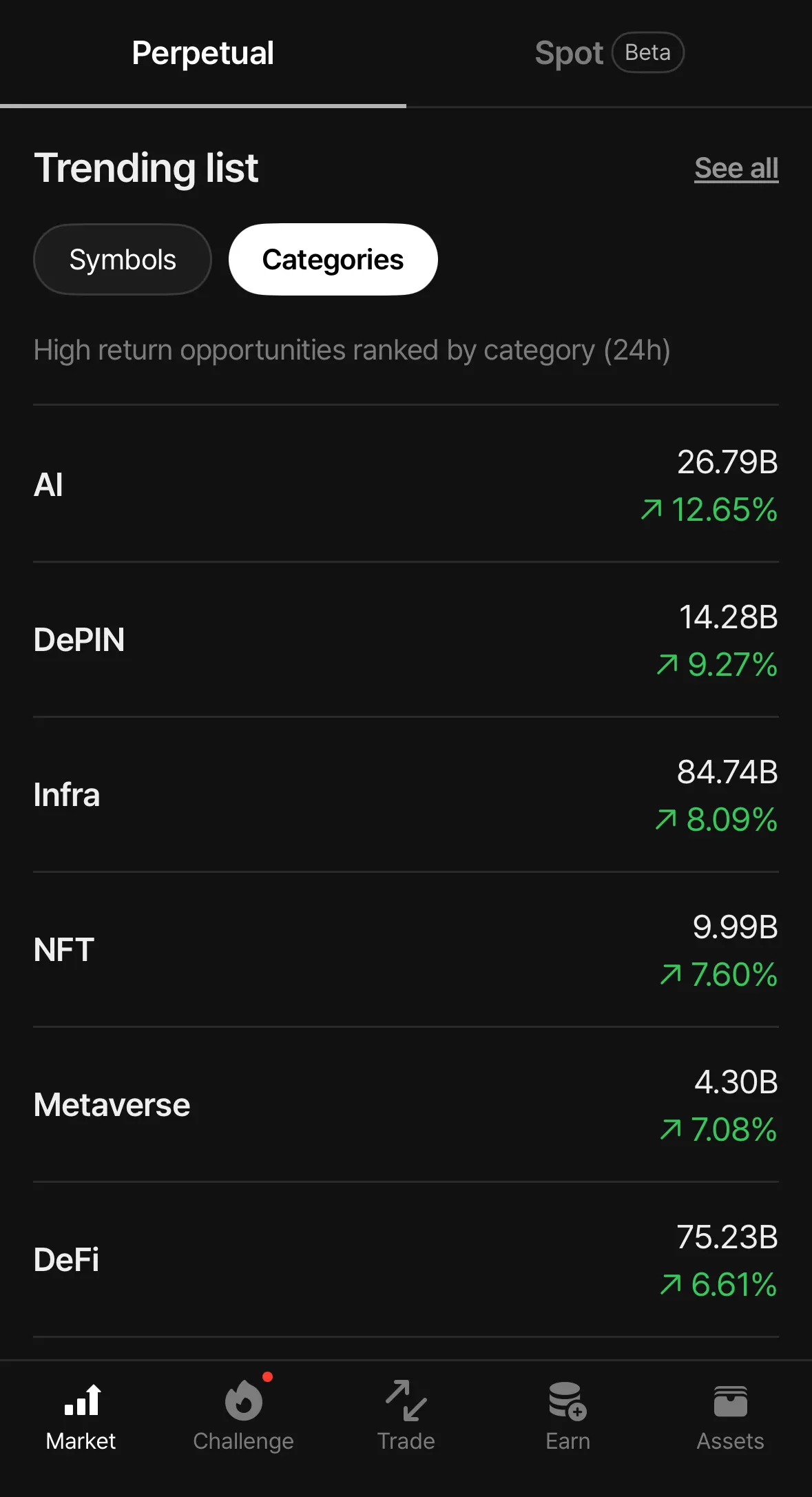Switch to the Symbols filter pill
This screenshot has width=812, height=1497.
tap(123, 260)
